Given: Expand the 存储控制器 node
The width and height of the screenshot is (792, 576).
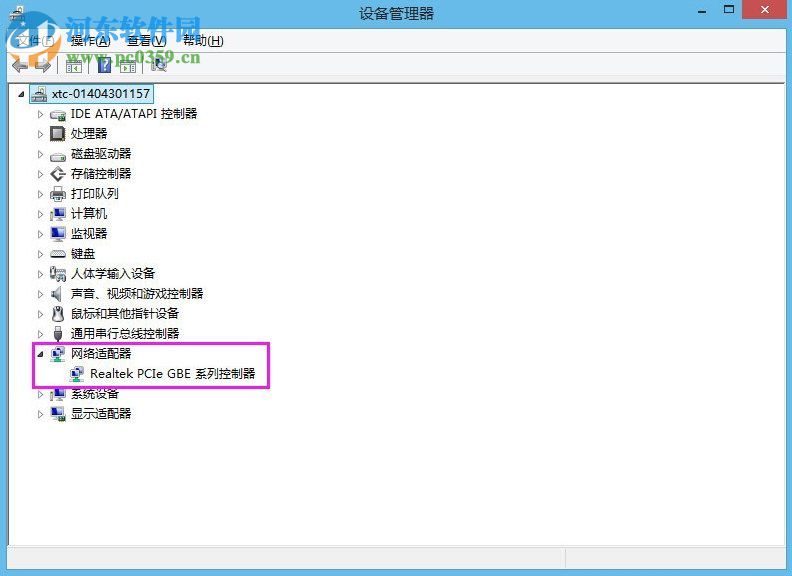Looking at the screenshot, I should [x=40, y=174].
